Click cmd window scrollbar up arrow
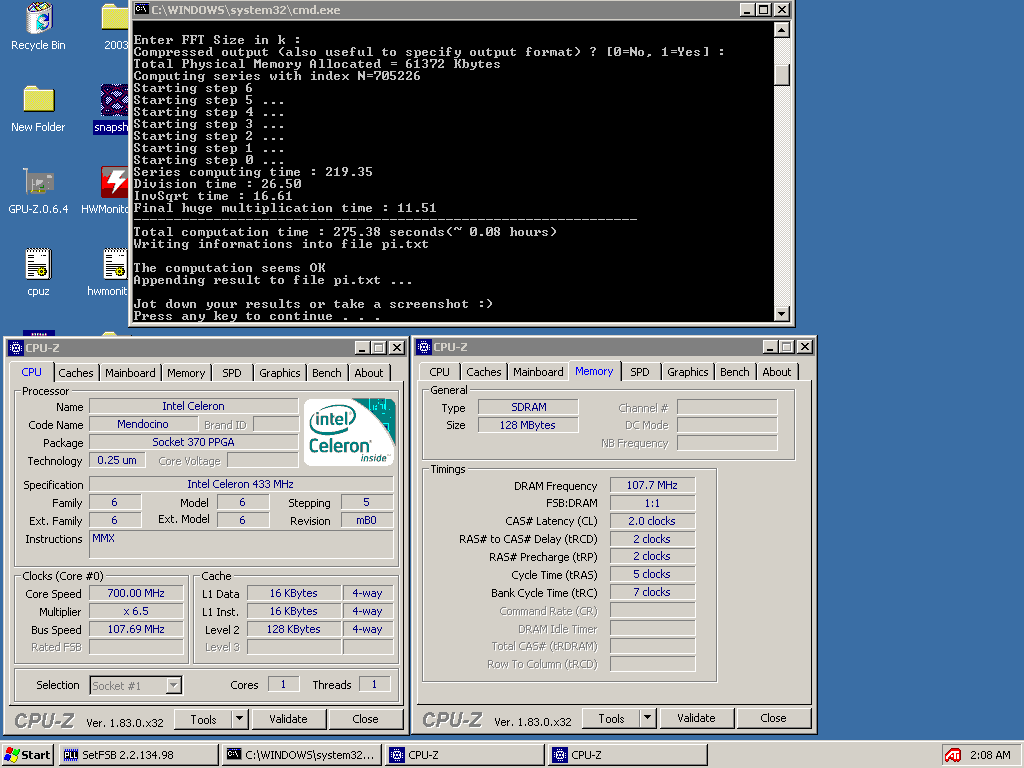The image size is (1024, 768). pyautogui.click(x=782, y=29)
